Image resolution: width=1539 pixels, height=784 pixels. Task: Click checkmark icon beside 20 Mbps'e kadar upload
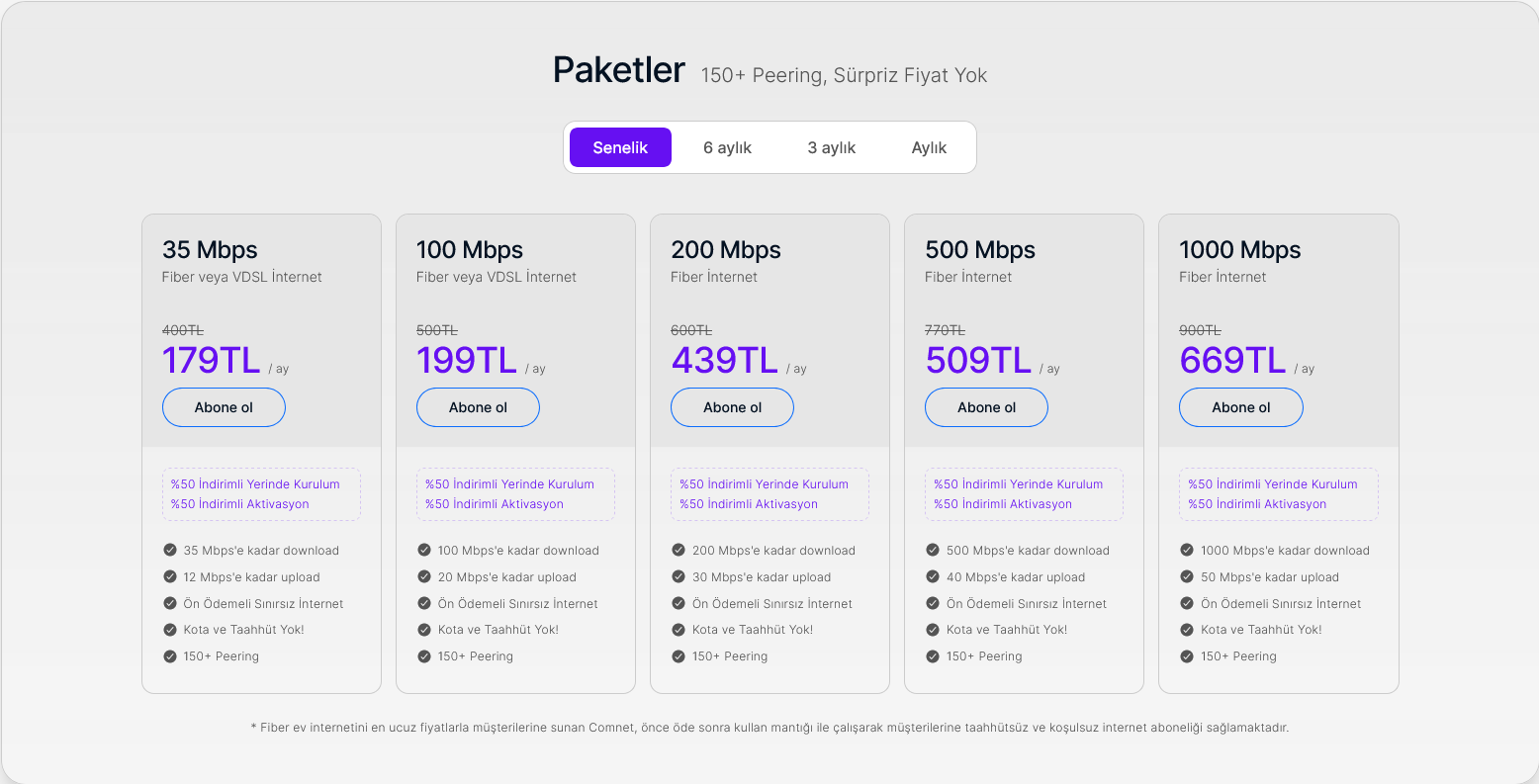(423, 576)
